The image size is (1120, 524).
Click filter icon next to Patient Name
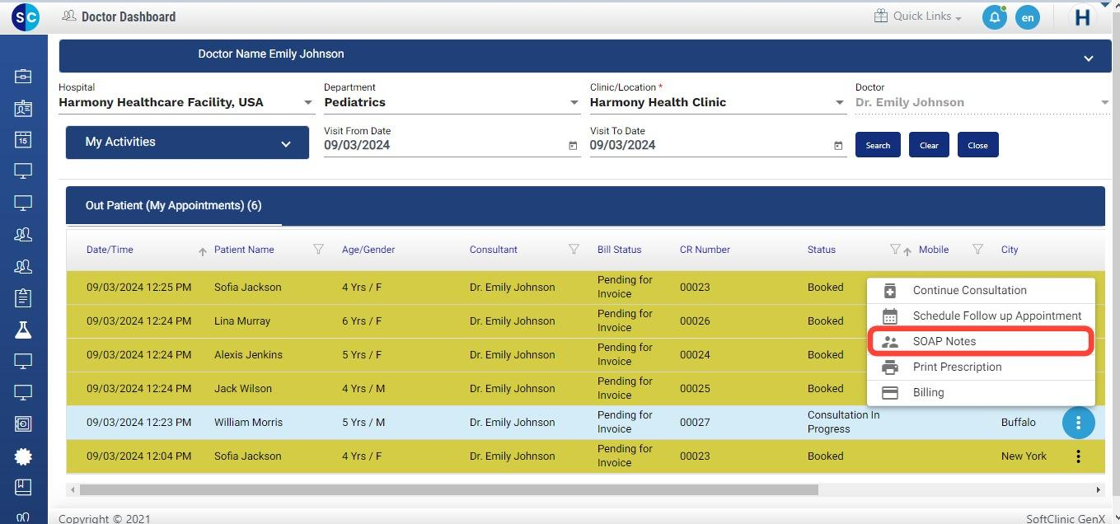pos(318,250)
